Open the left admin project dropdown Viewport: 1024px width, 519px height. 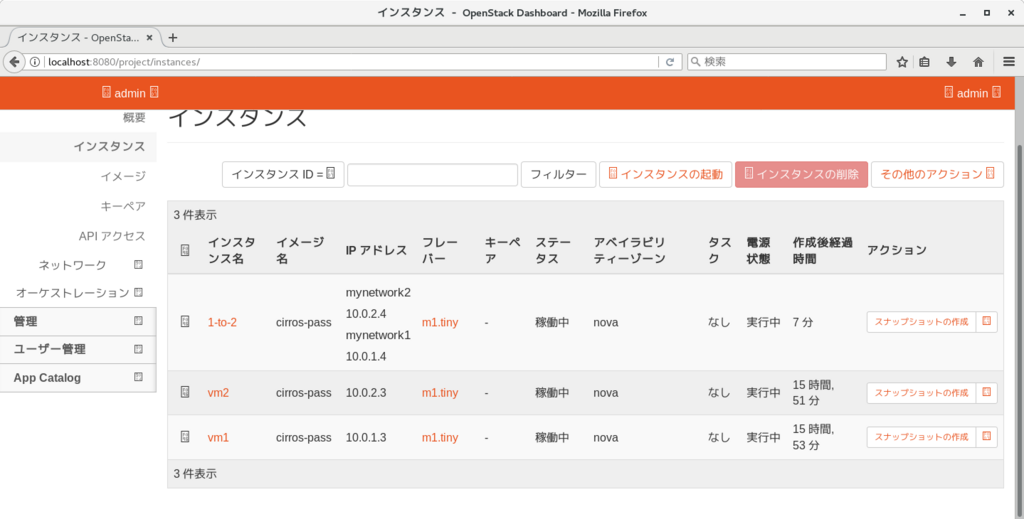(x=130, y=93)
